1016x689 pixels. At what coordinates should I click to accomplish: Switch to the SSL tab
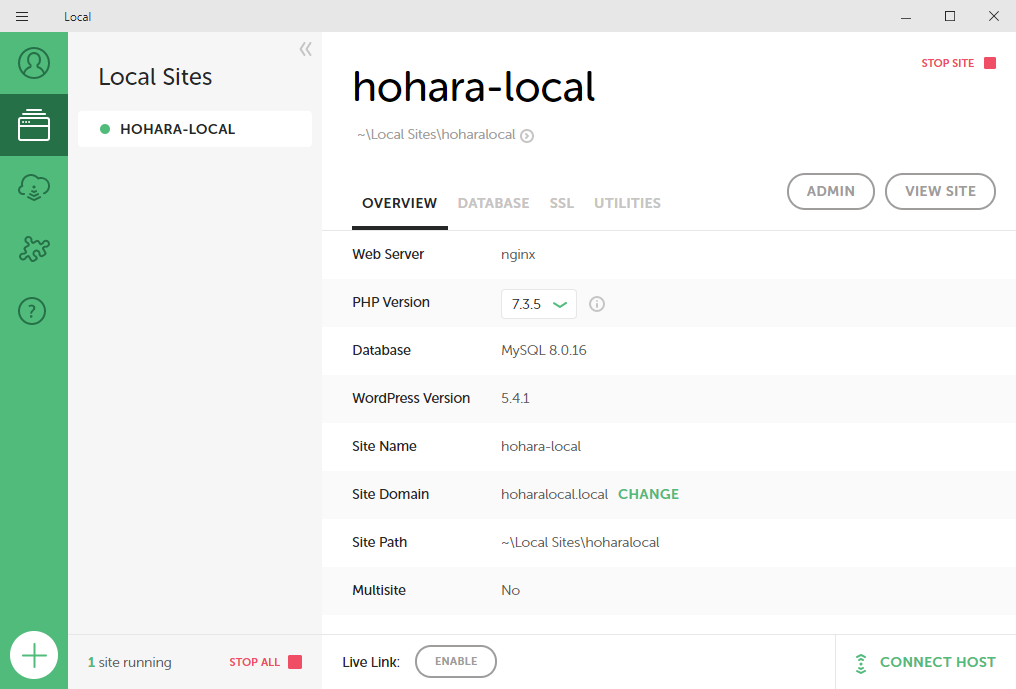pyautogui.click(x=562, y=203)
